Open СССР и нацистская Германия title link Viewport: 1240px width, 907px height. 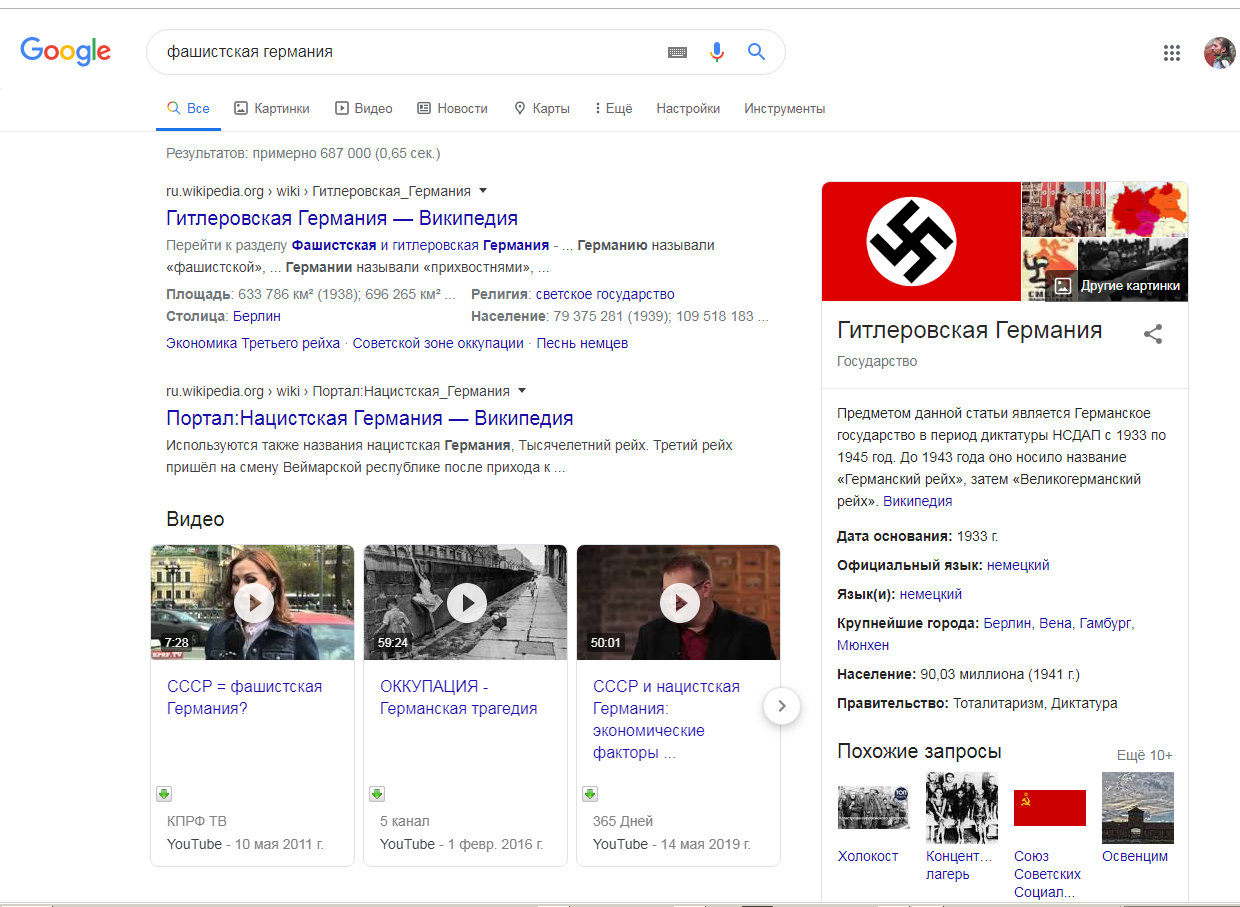coord(666,719)
